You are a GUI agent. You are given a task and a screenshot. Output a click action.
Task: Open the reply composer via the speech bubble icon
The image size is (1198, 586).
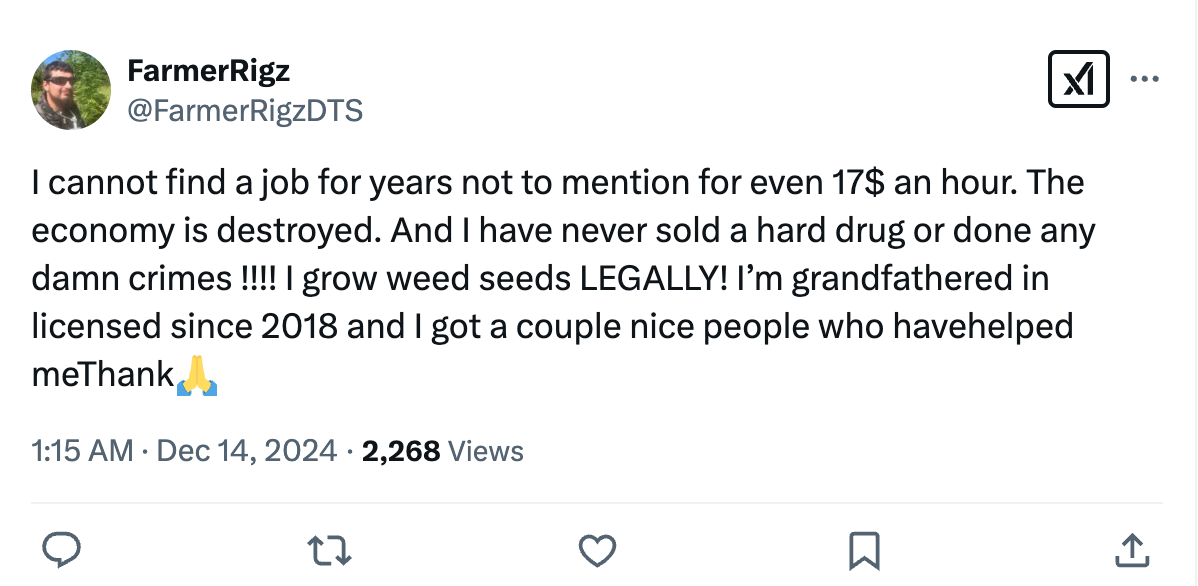62,549
